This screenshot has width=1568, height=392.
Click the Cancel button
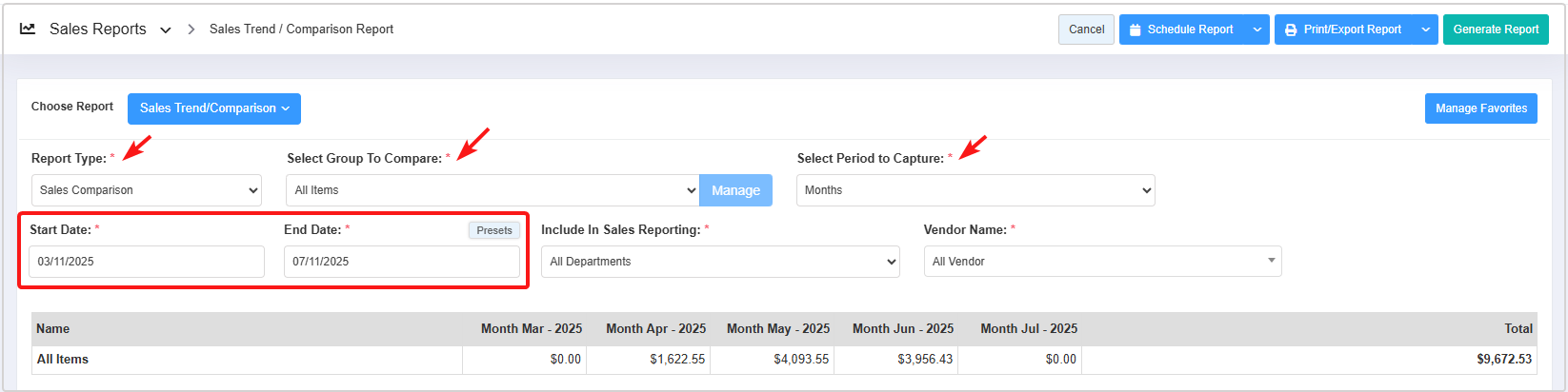tap(1086, 29)
